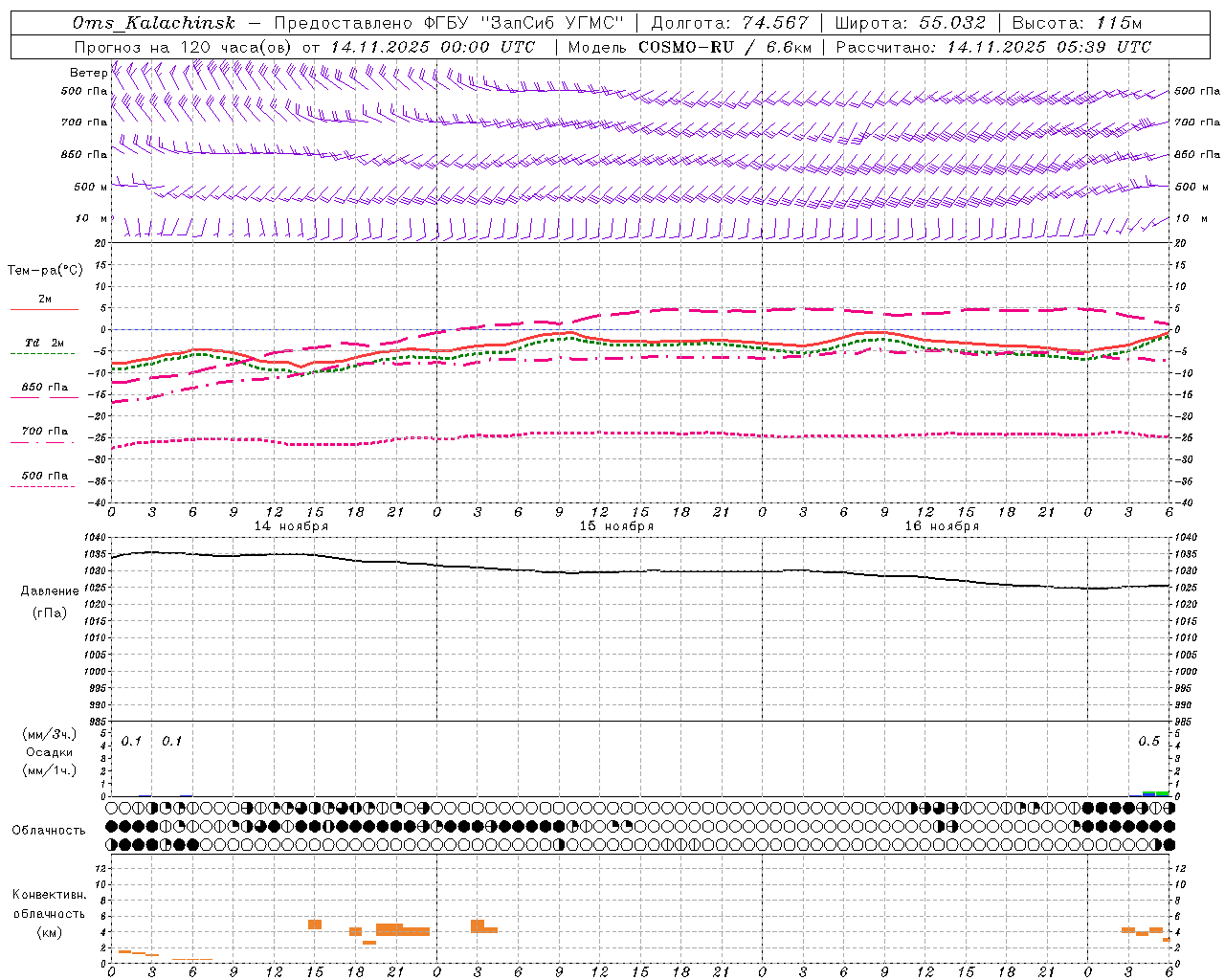The width and height of the screenshot is (1225, 980).
Task: Click the Ветер wind panel label
Action: point(88,73)
